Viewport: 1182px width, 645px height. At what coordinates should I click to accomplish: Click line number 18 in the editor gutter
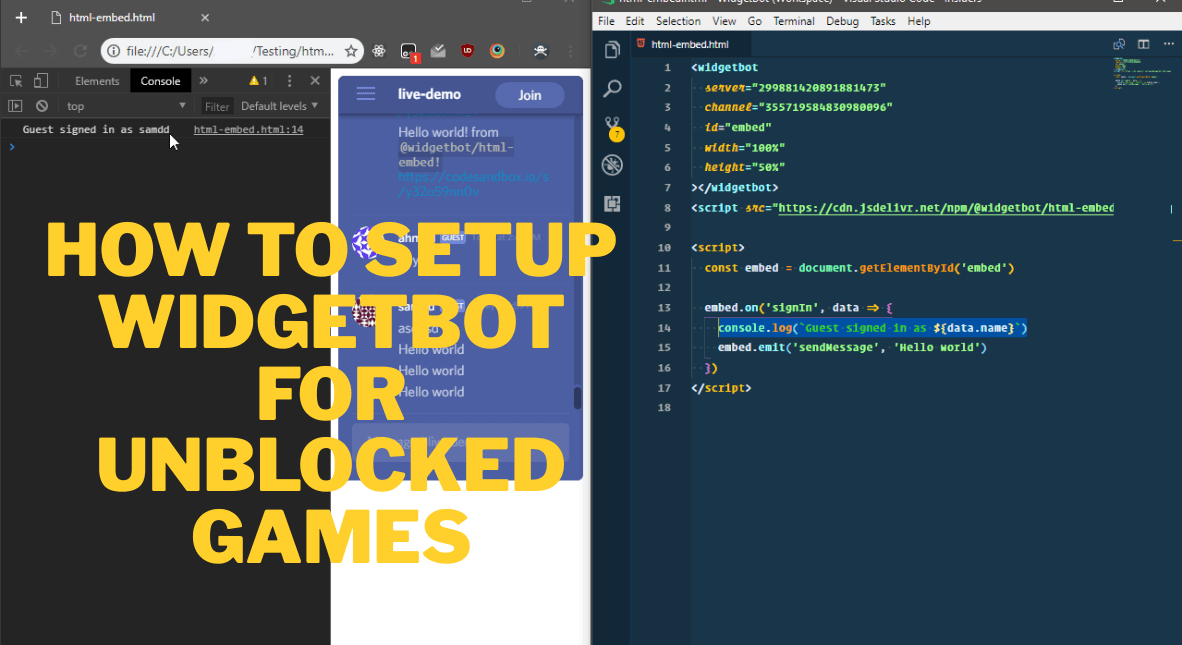click(x=664, y=408)
